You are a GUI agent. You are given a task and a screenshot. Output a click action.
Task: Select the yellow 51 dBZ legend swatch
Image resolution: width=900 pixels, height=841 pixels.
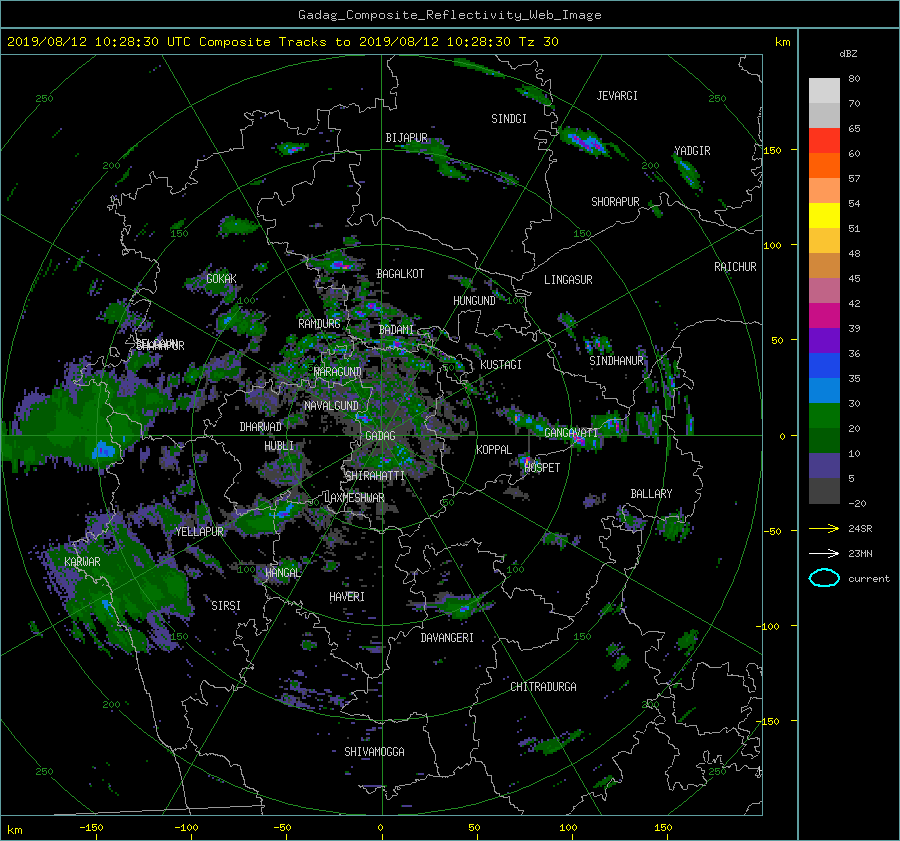(824, 216)
